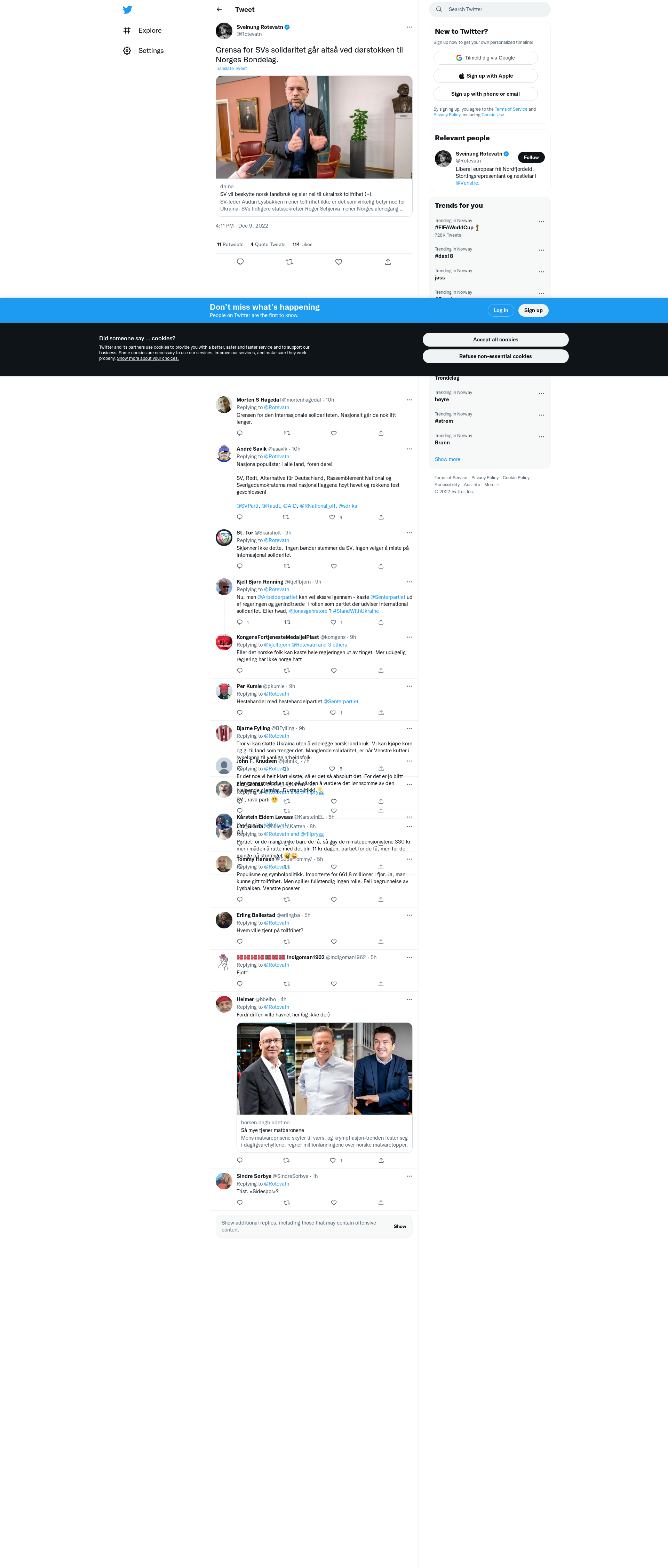Retweet the main tweet by Rotevatn

289,262
